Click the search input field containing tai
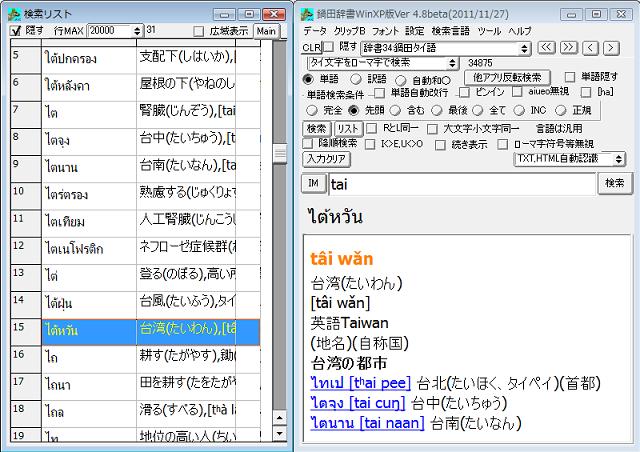The image size is (640, 452). (x=460, y=184)
